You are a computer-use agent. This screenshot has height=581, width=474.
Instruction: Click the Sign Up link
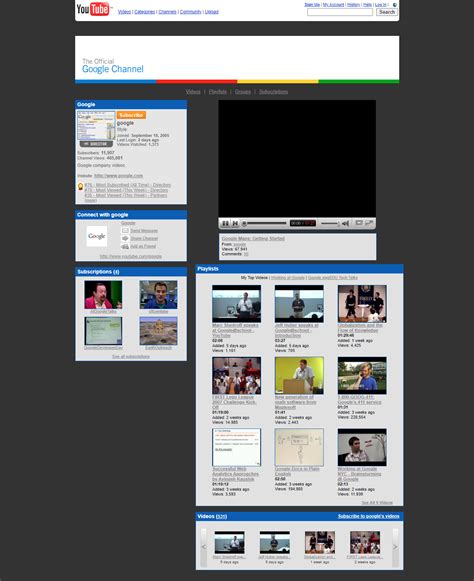[x=312, y=5]
